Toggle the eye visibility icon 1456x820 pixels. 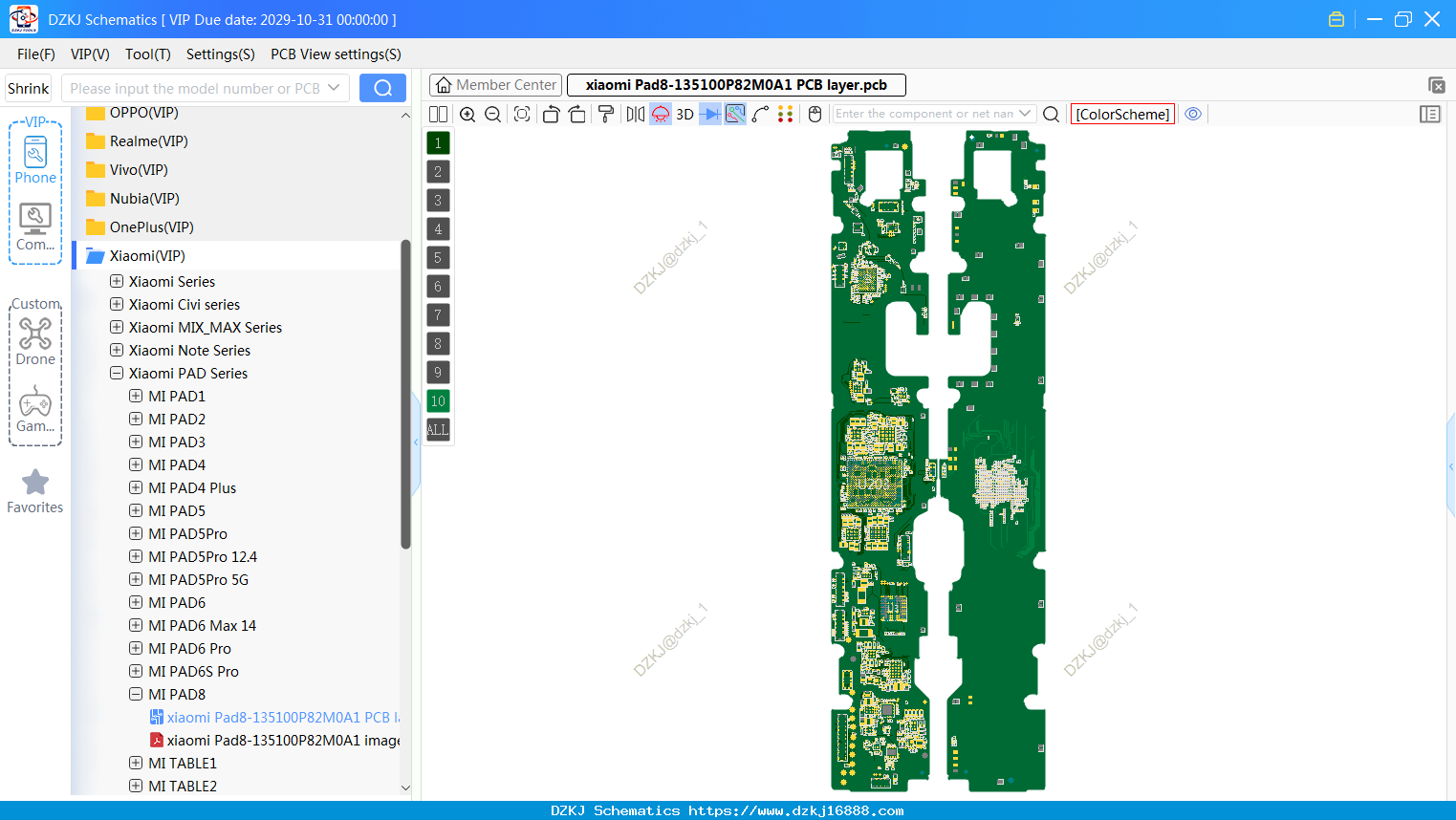tap(1193, 114)
